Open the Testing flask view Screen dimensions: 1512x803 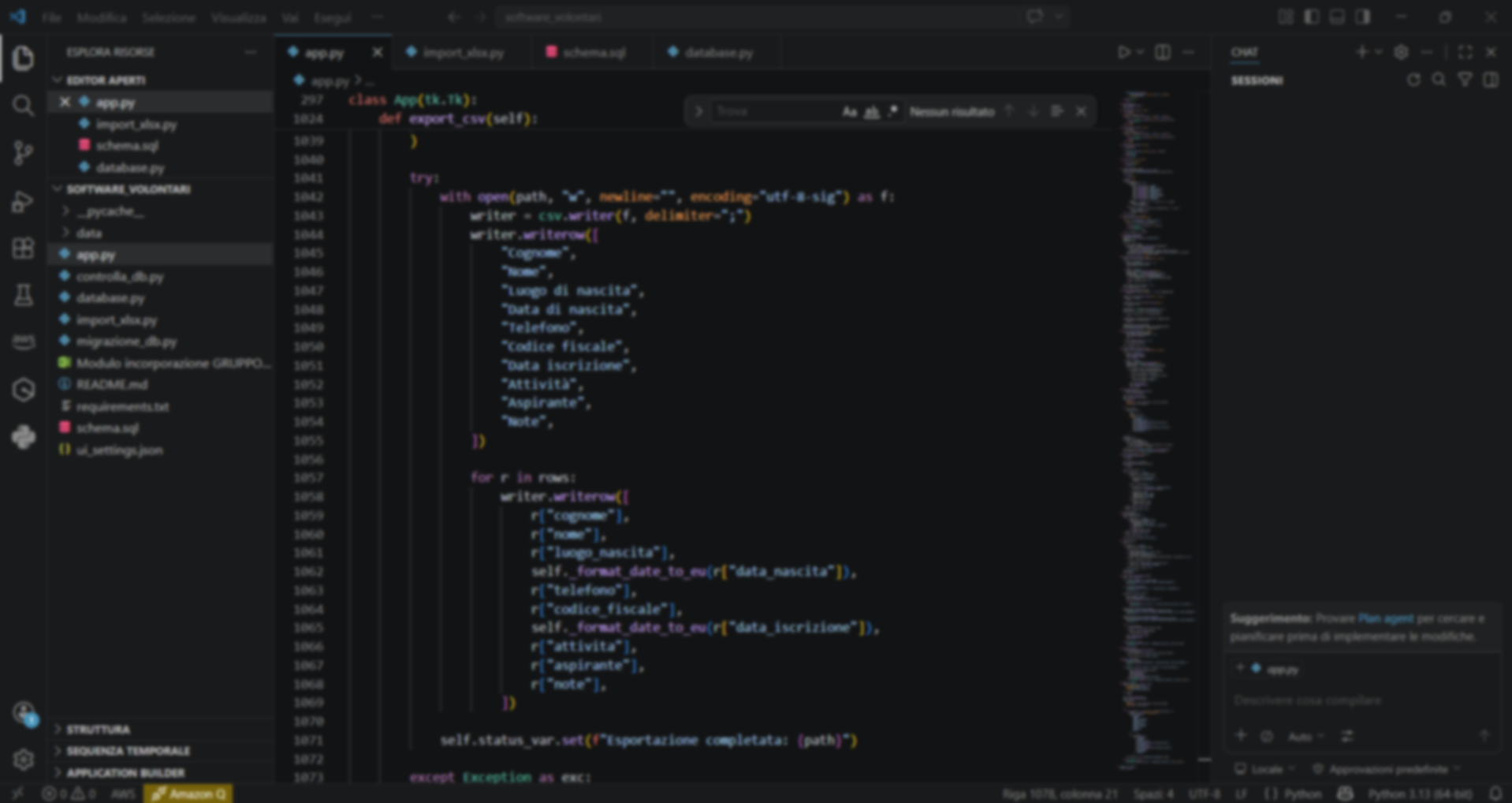pyautogui.click(x=24, y=296)
